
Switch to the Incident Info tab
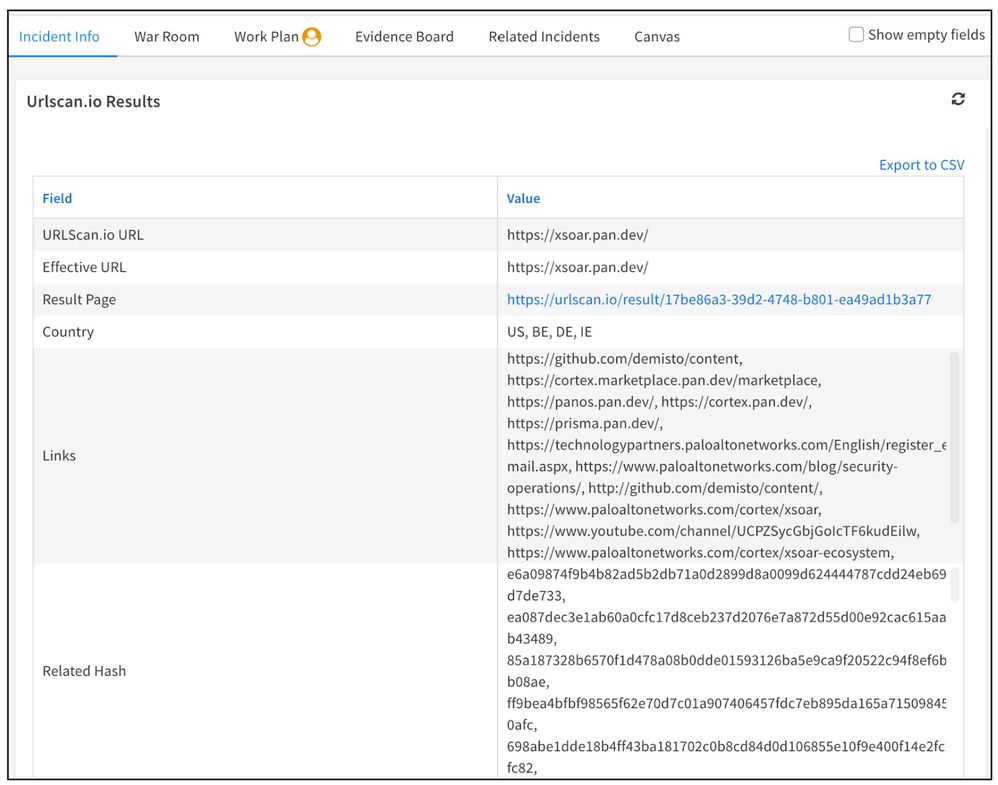[x=60, y=37]
